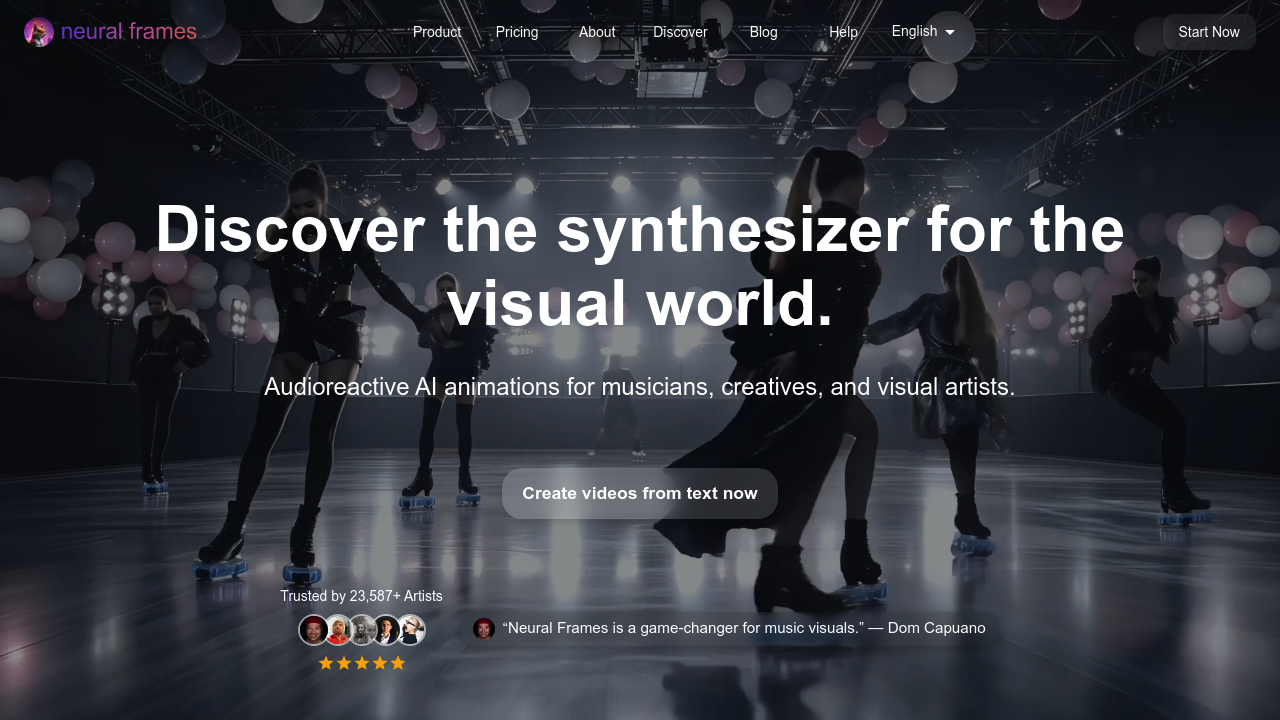Click Dom Capuano's avatar beside the testimonial
Screen dimensions: 1280x720
(485, 628)
